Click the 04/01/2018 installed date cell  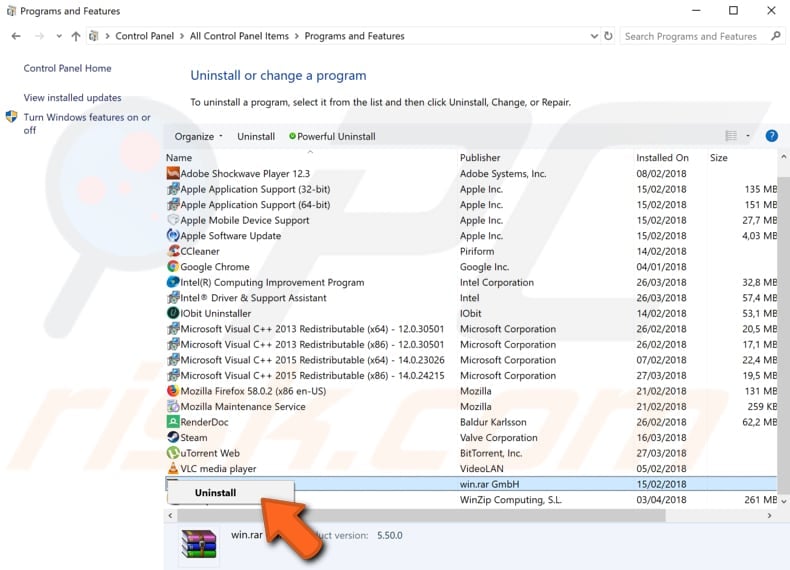click(661, 267)
